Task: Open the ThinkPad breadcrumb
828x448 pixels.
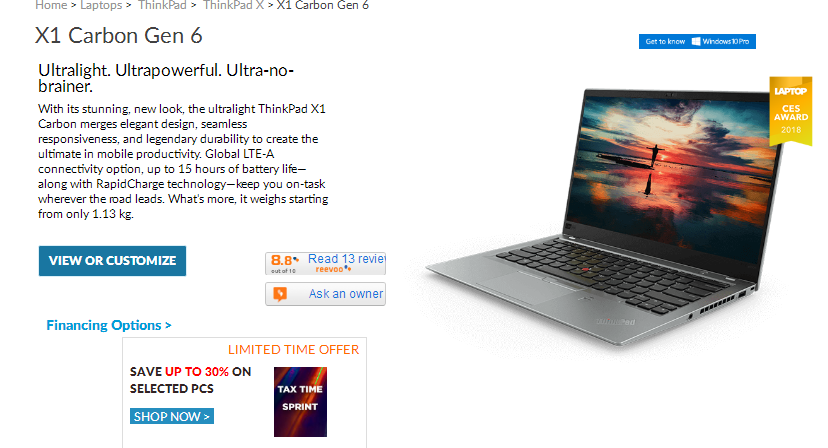Action: click(x=162, y=5)
